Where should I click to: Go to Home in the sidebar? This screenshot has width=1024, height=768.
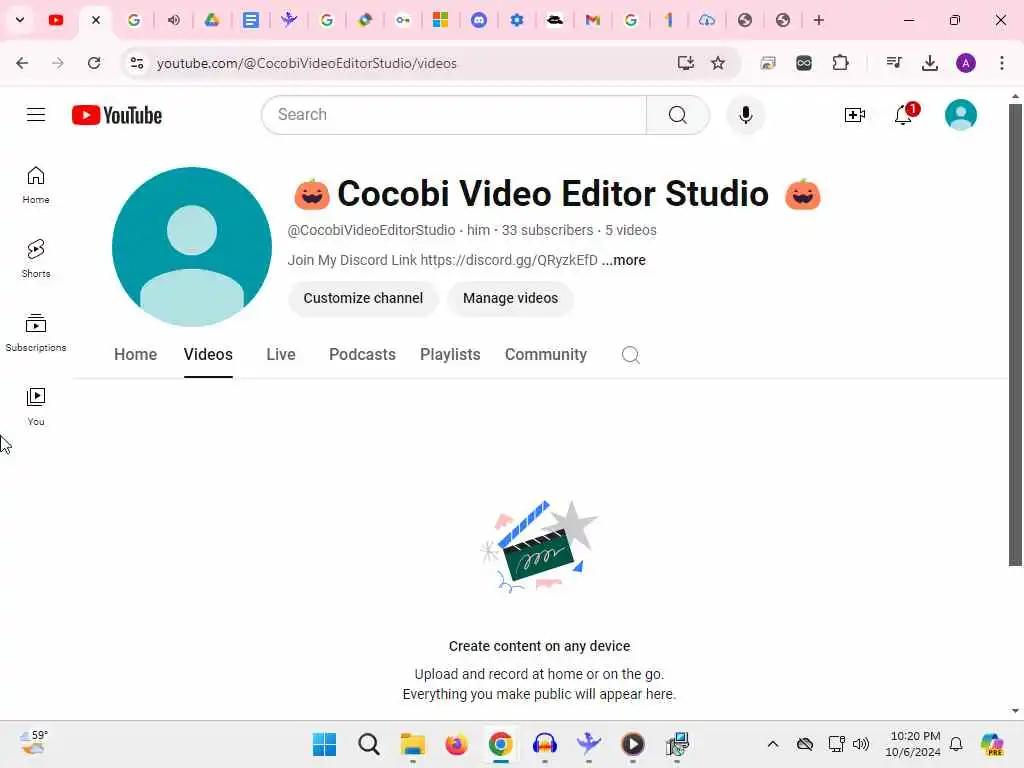click(x=36, y=185)
